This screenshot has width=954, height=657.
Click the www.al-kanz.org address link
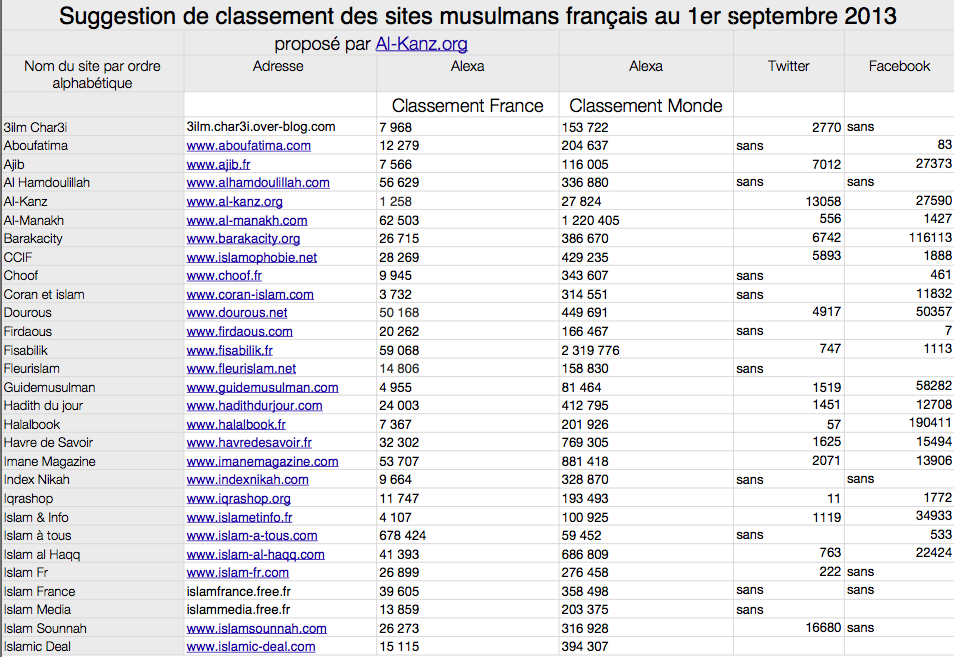pyautogui.click(x=234, y=202)
